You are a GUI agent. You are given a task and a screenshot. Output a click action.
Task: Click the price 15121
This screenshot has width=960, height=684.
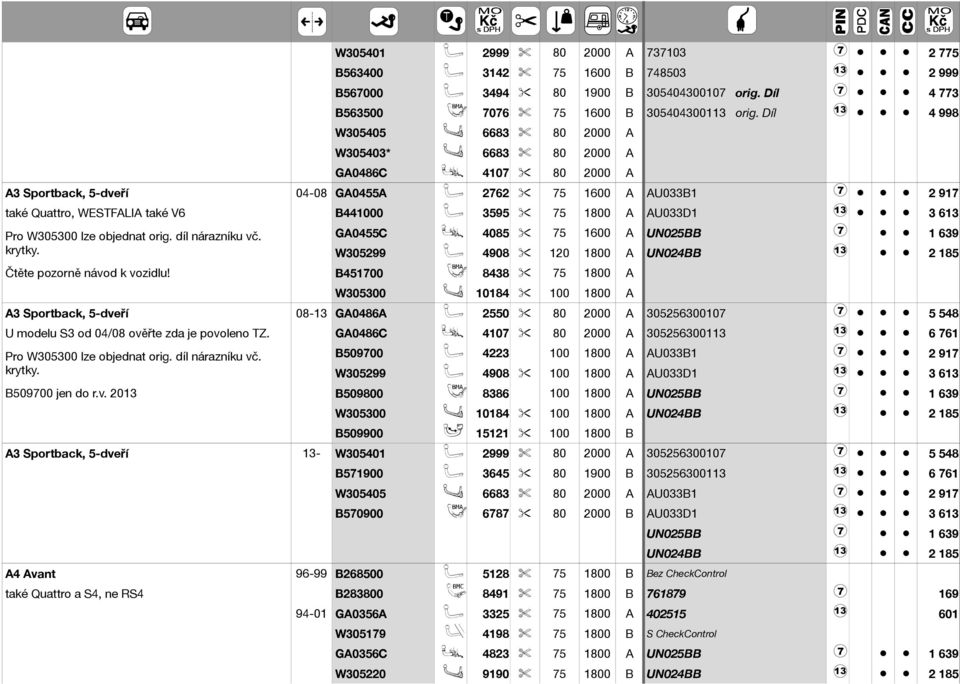pos(492,434)
